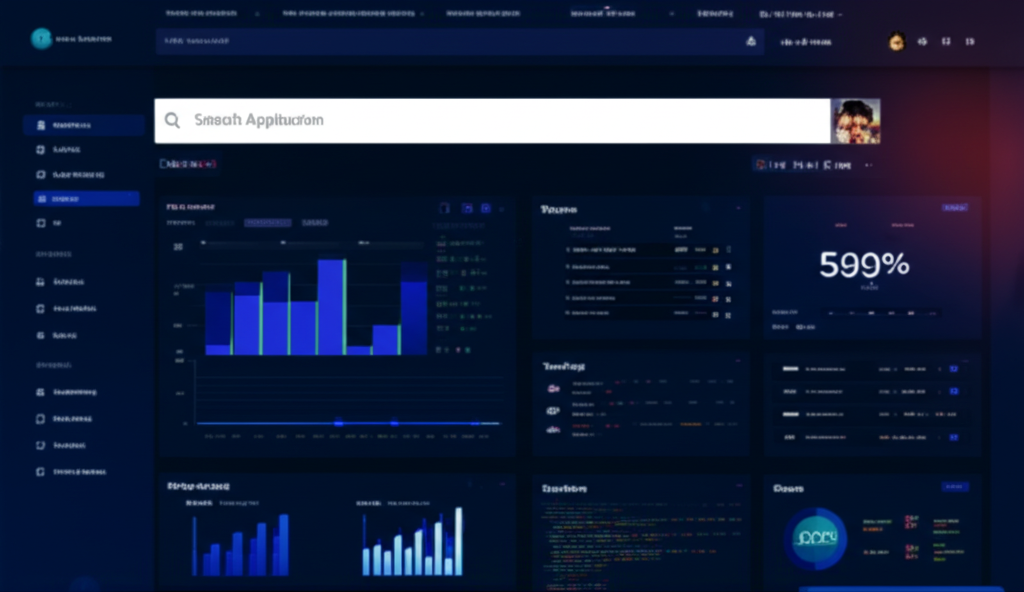The height and width of the screenshot is (592, 1024).
Task: Toggle the blue checkbox in first right-panel row
Action: pos(953,368)
